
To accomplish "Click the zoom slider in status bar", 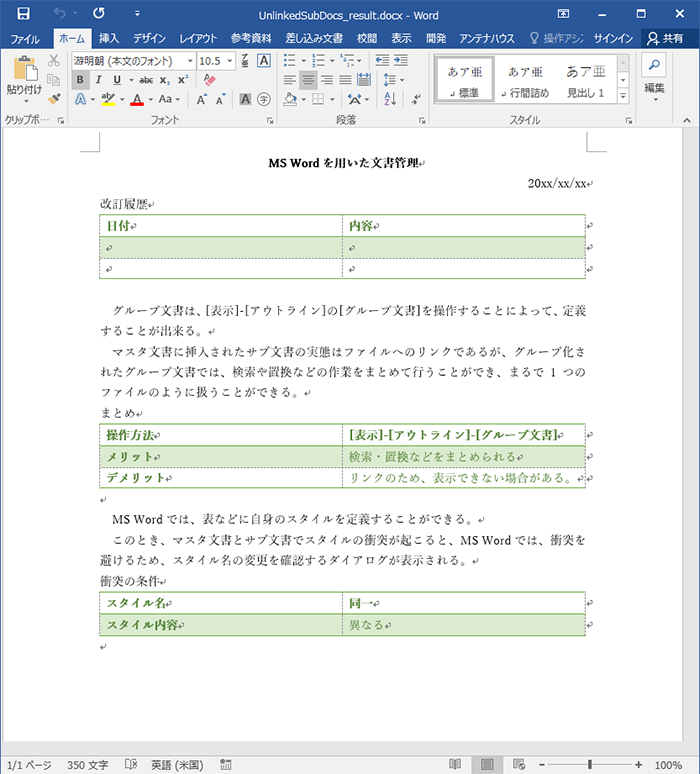I will [590, 764].
